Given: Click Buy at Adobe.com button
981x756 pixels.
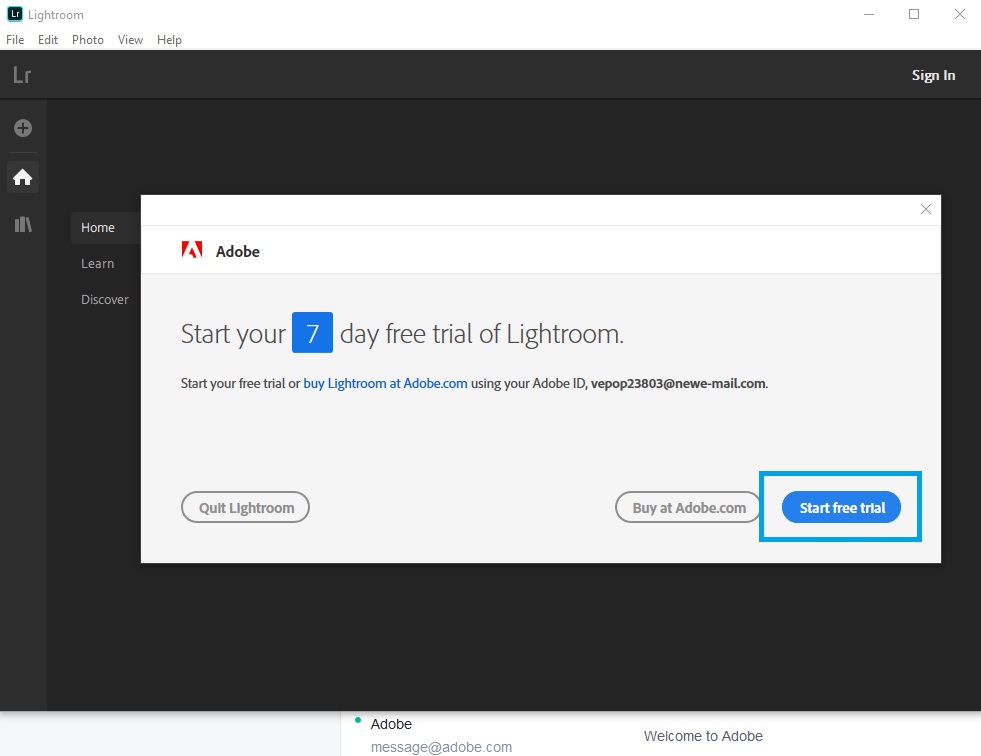Looking at the screenshot, I should click(688, 508).
